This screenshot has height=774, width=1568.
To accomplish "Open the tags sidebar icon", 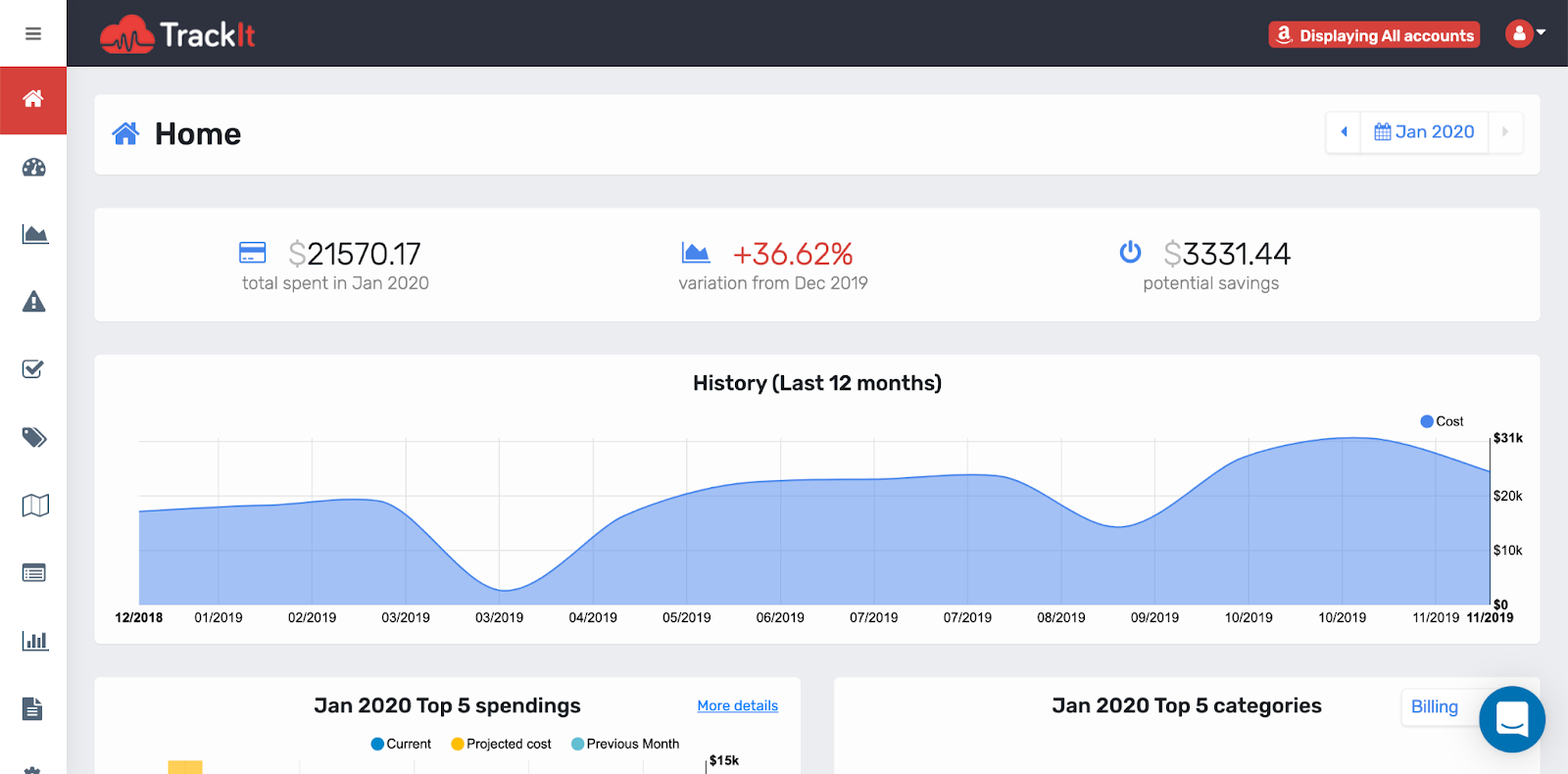I will [34, 437].
